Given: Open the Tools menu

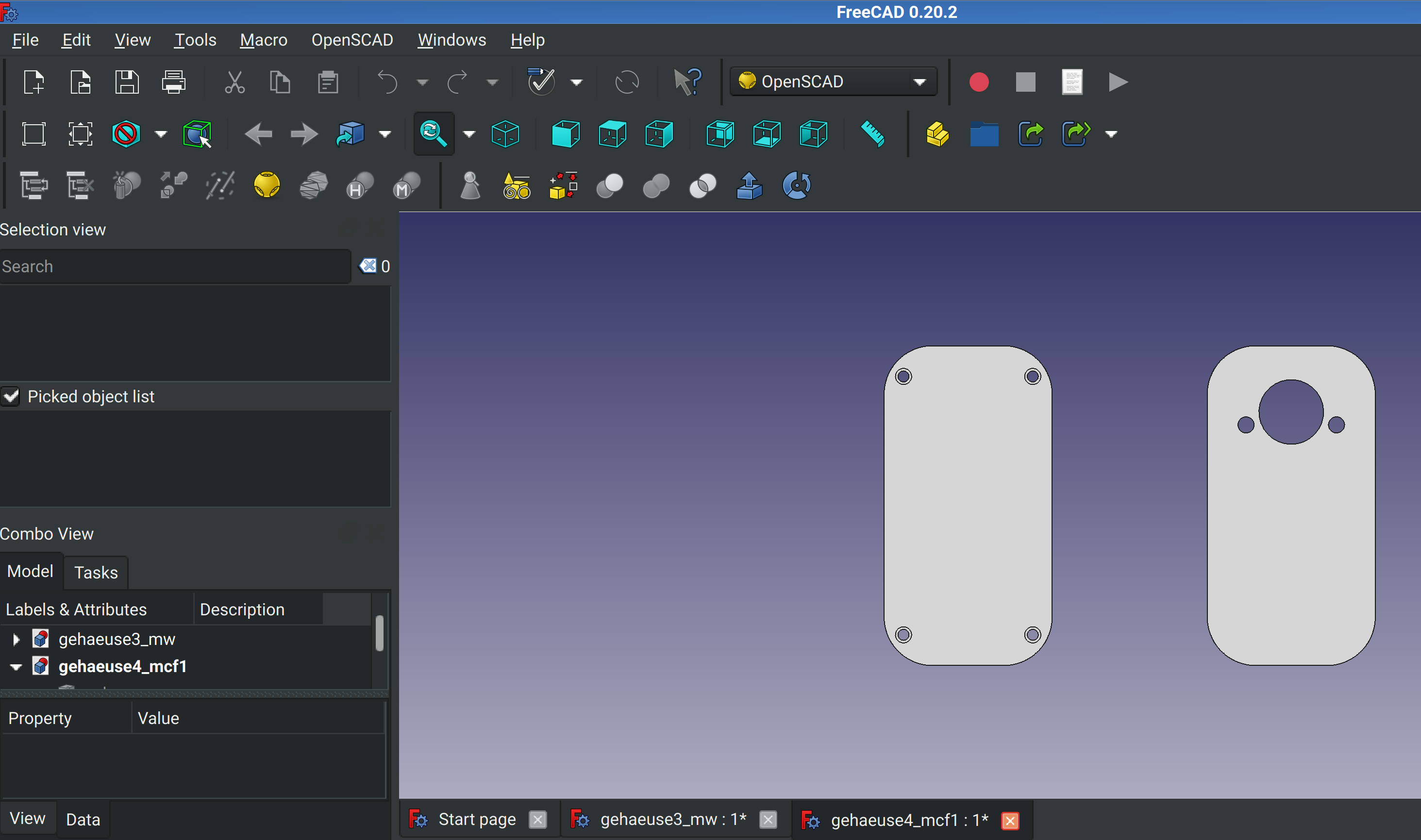Looking at the screenshot, I should tap(195, 40).
